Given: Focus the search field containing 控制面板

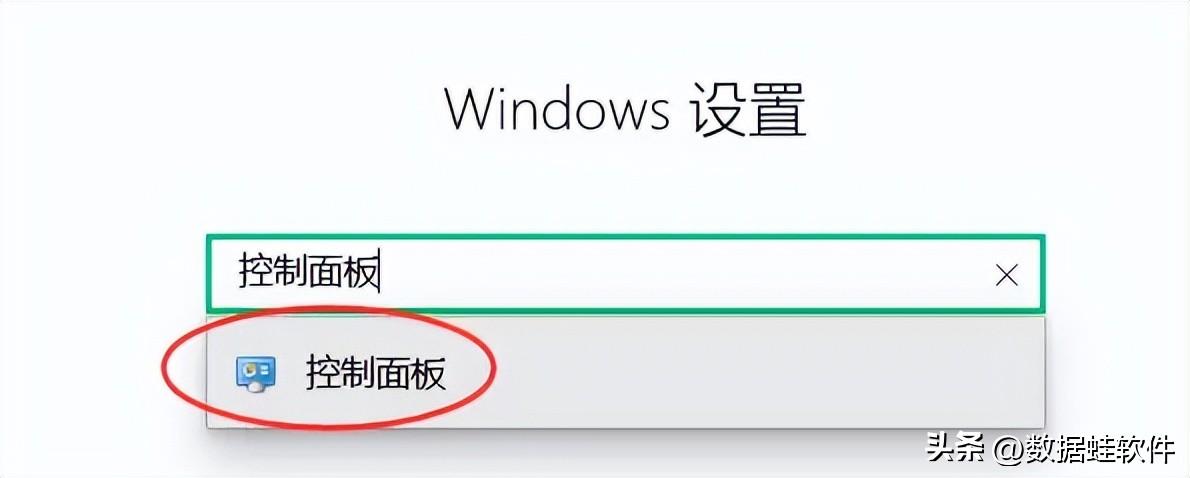Looking at the screenshot, I should pyautogui.click(x=625, y=273).
